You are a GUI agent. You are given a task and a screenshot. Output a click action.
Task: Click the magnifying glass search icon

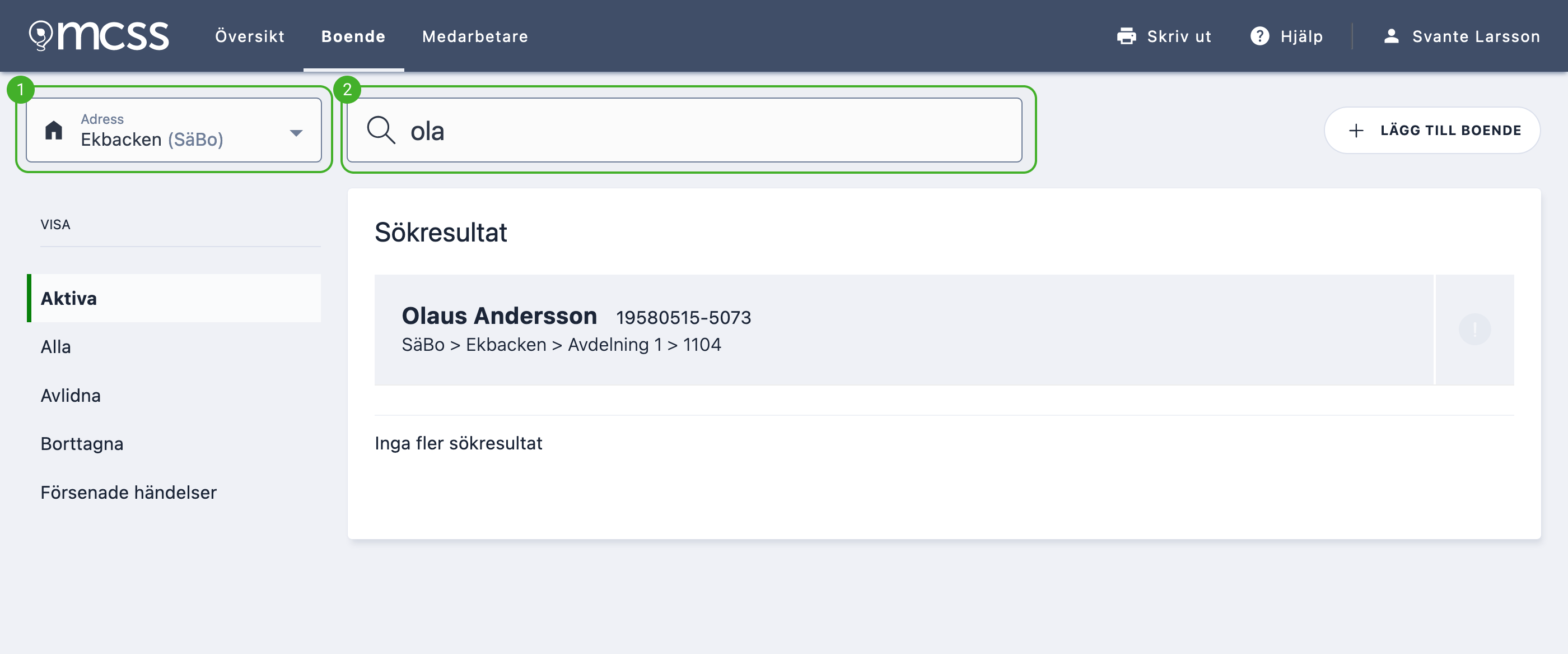click(381, 131)
